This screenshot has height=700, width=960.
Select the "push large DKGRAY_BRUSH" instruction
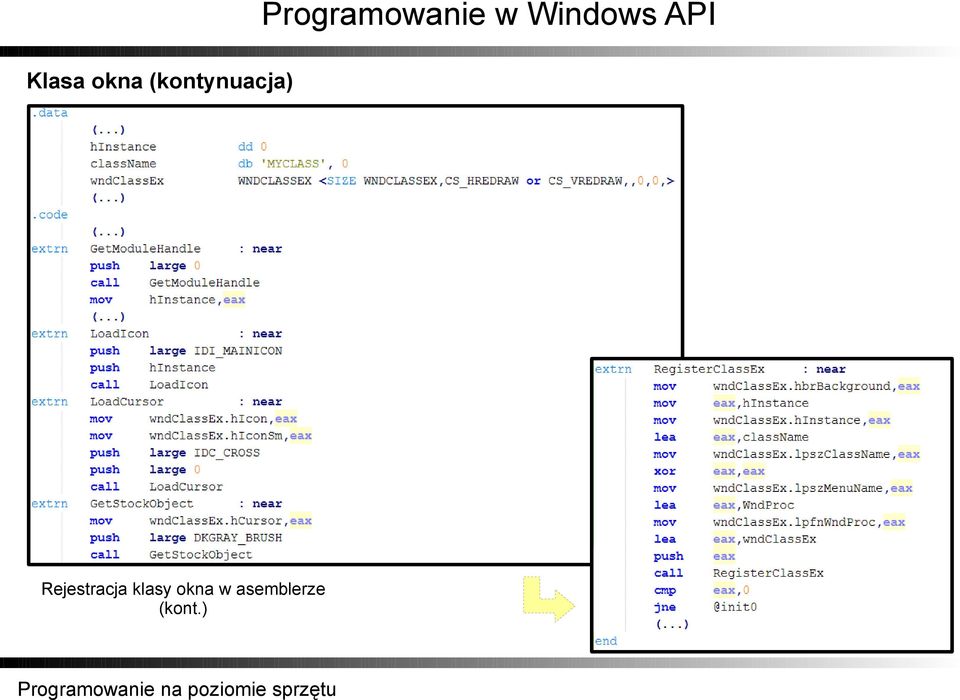click(186, 538)
